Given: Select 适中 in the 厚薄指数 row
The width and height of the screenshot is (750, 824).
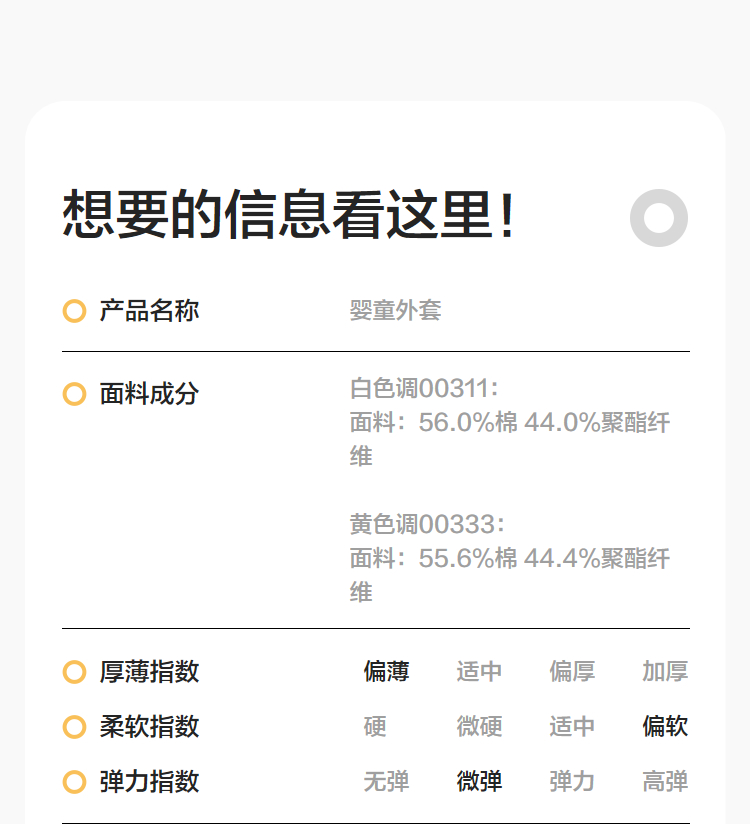Looking at the screenshot, I should click(x=479, y=672).
